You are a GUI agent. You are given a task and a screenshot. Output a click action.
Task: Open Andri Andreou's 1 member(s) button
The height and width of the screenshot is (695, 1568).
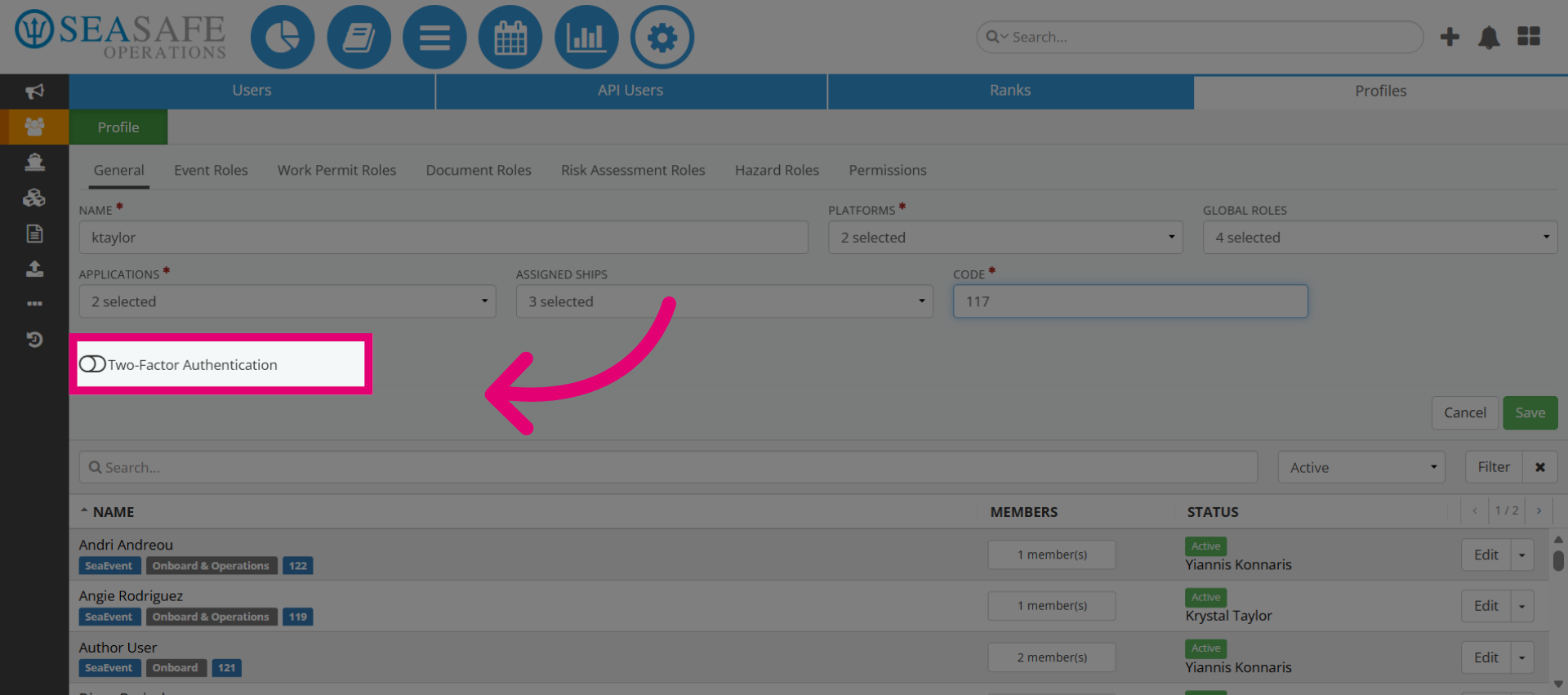pyautogui.click(x=1052, y=555)
